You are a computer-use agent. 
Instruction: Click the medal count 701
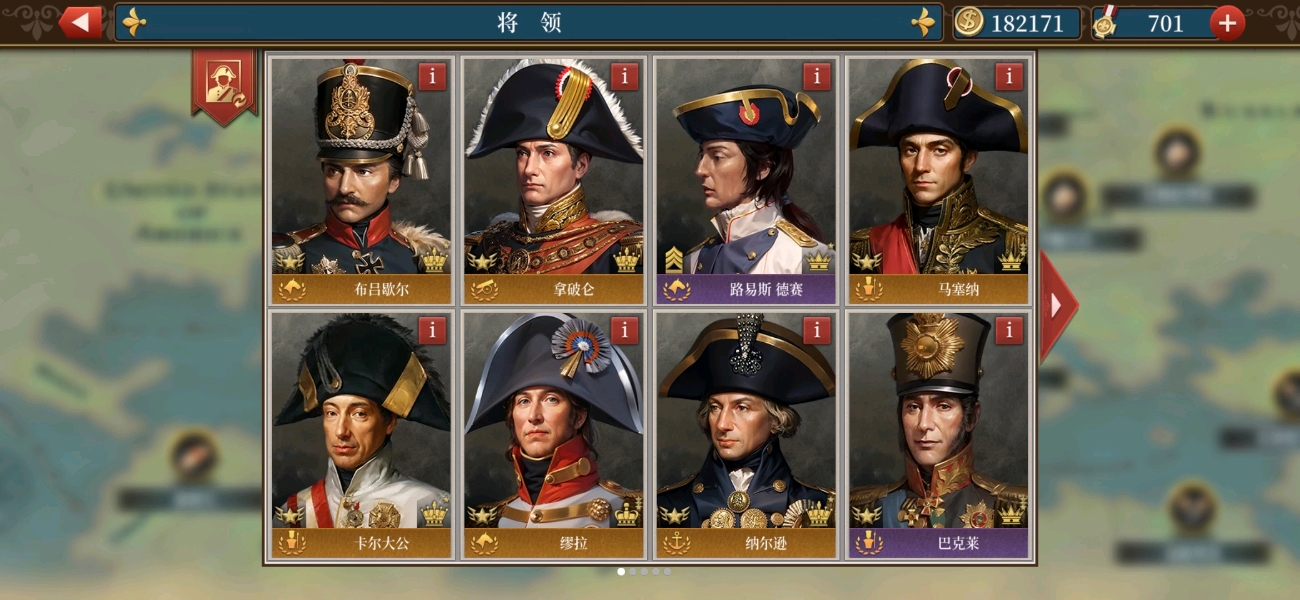click(1165, 22)
